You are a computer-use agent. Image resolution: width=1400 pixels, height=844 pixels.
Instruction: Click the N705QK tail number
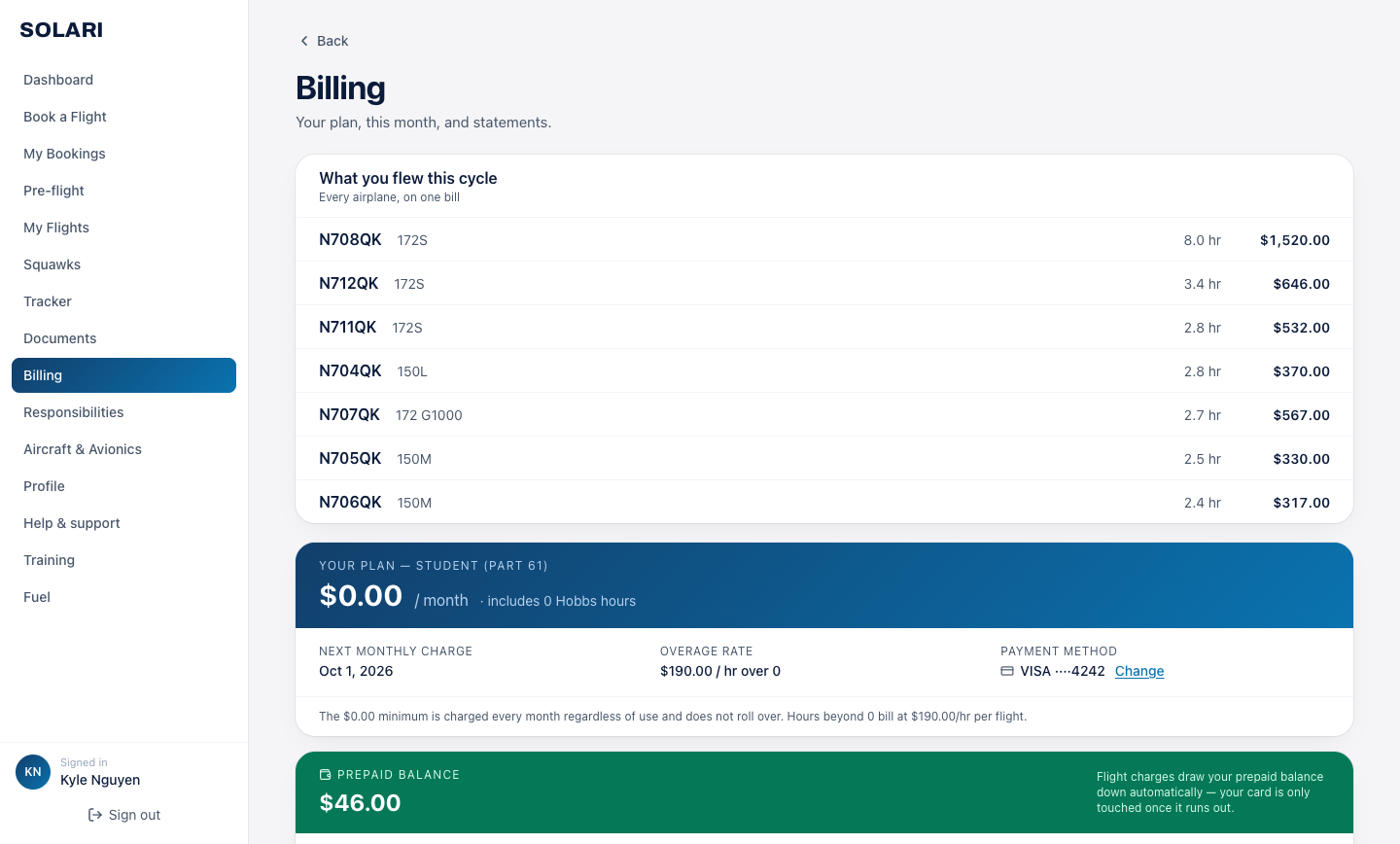(350, 458)
